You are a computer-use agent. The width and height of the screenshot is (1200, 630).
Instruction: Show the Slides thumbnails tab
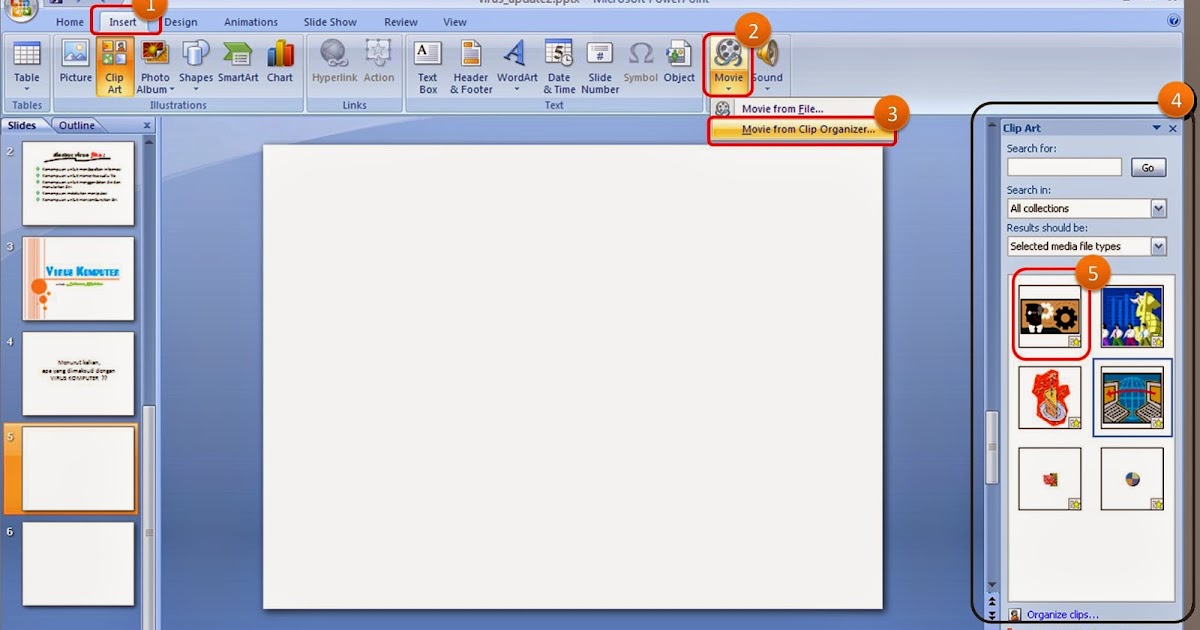(22, 126)
